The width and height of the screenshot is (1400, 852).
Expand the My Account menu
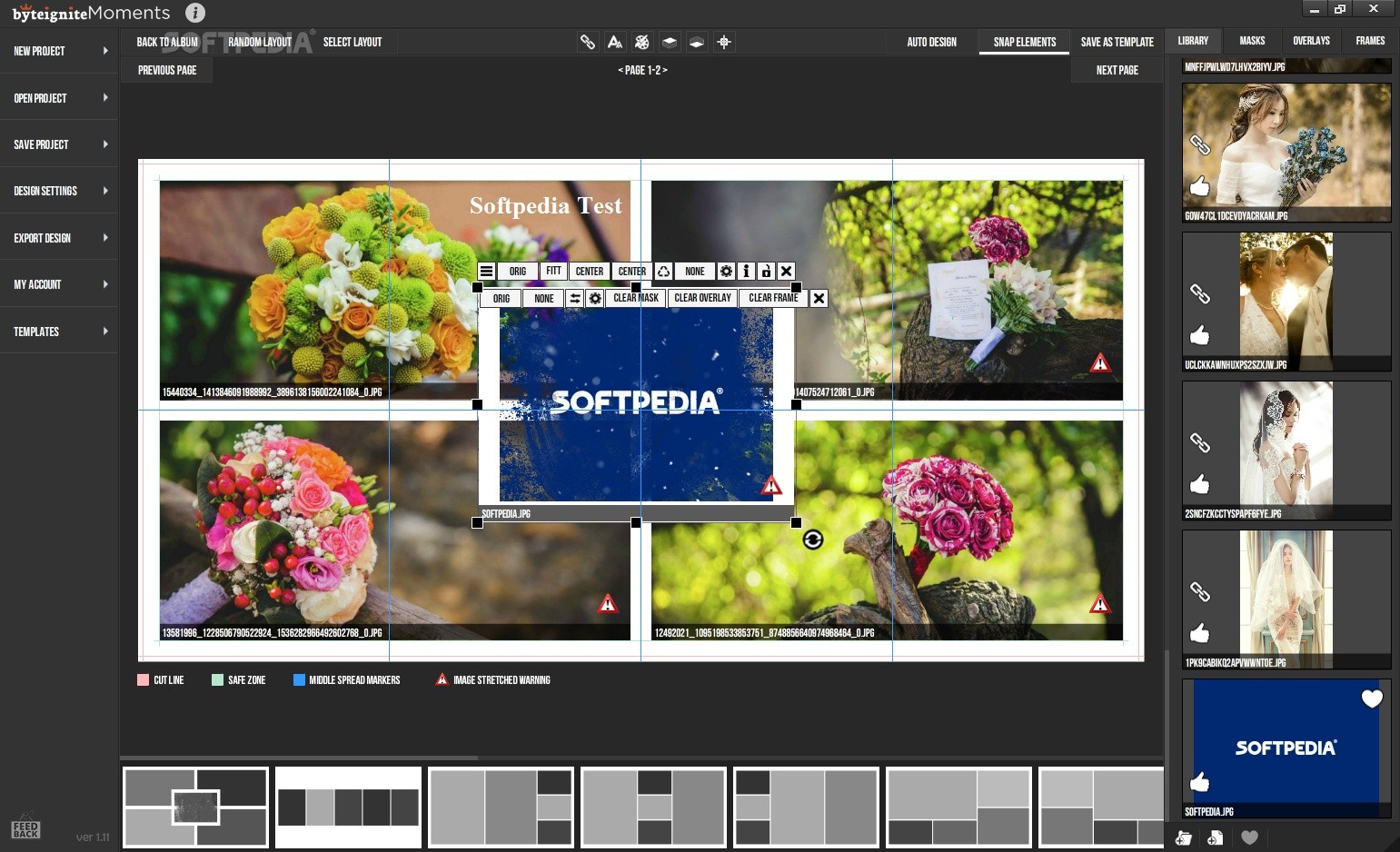59,284
